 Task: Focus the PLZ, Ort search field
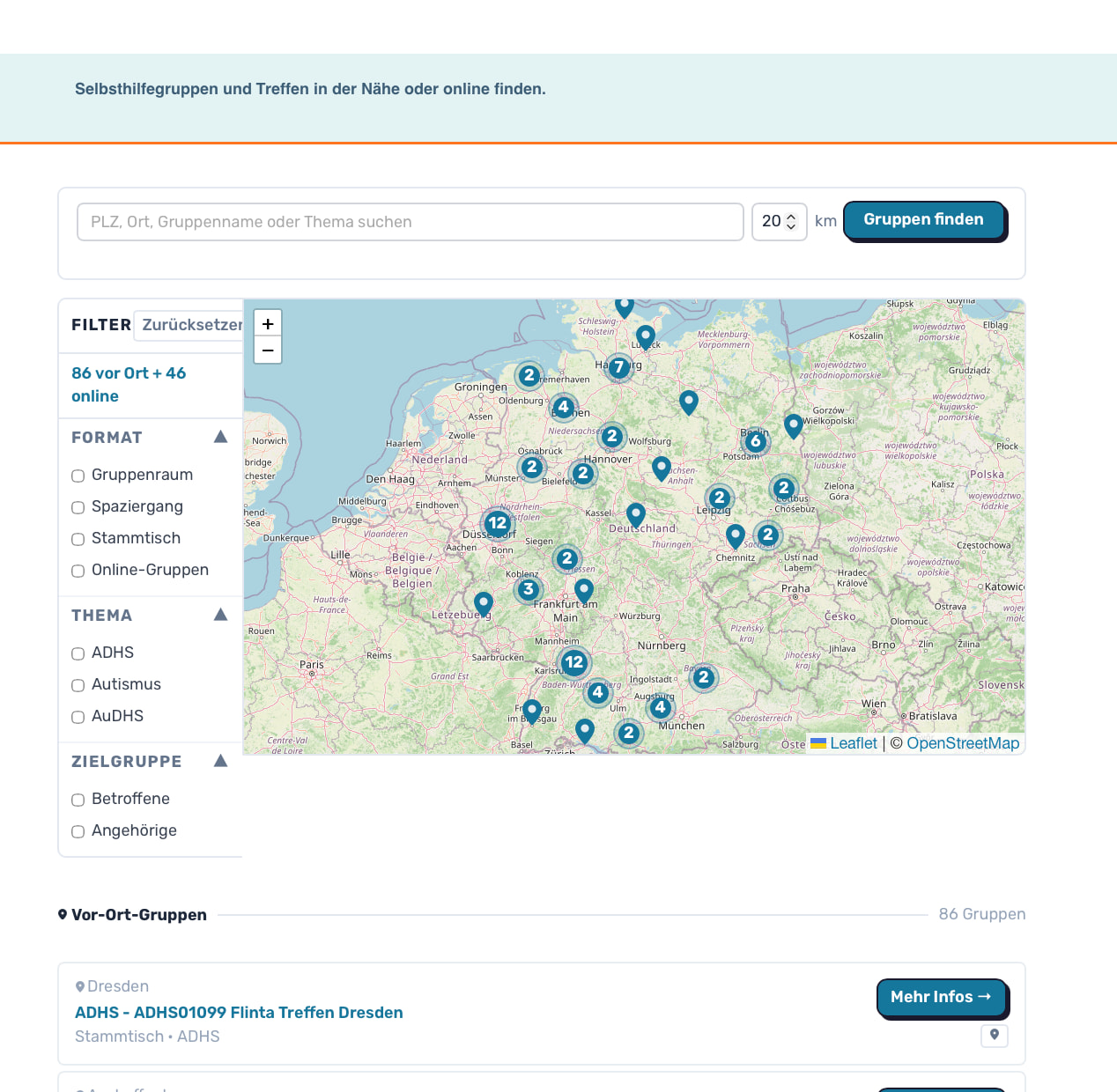411,222
